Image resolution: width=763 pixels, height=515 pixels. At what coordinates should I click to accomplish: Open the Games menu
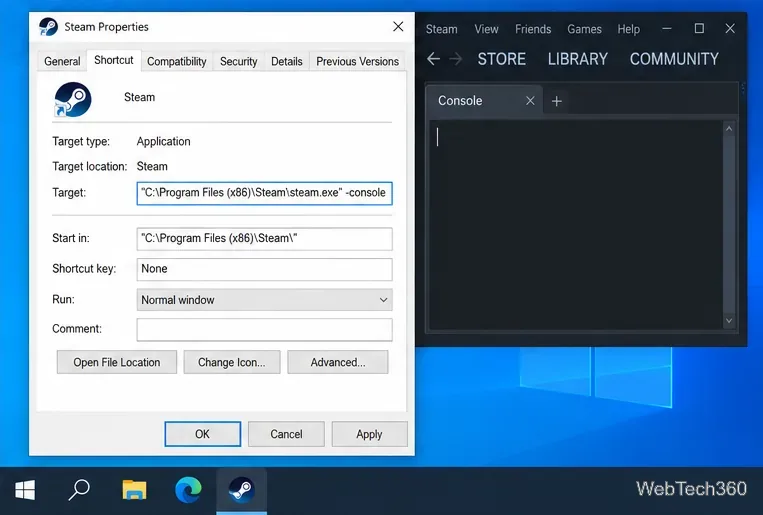coord(584,29)
